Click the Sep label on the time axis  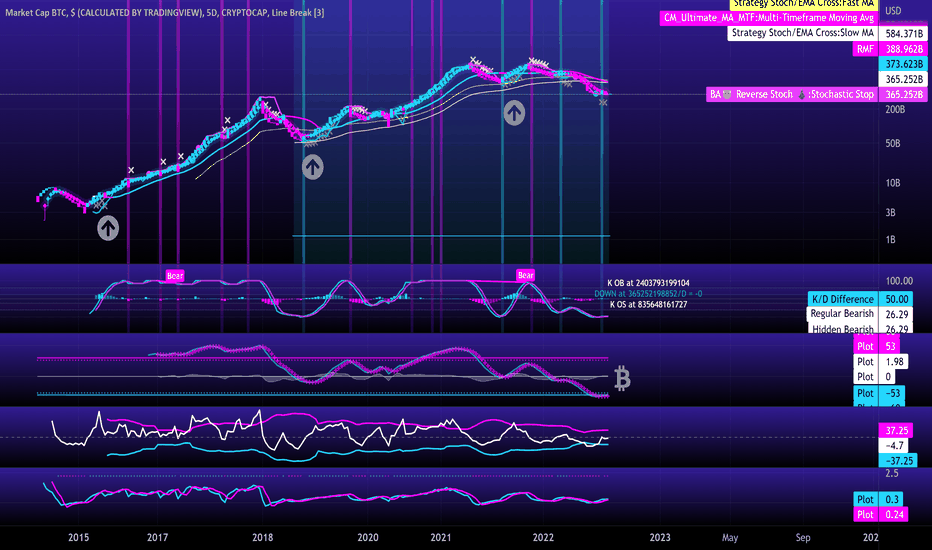point(803,538)
